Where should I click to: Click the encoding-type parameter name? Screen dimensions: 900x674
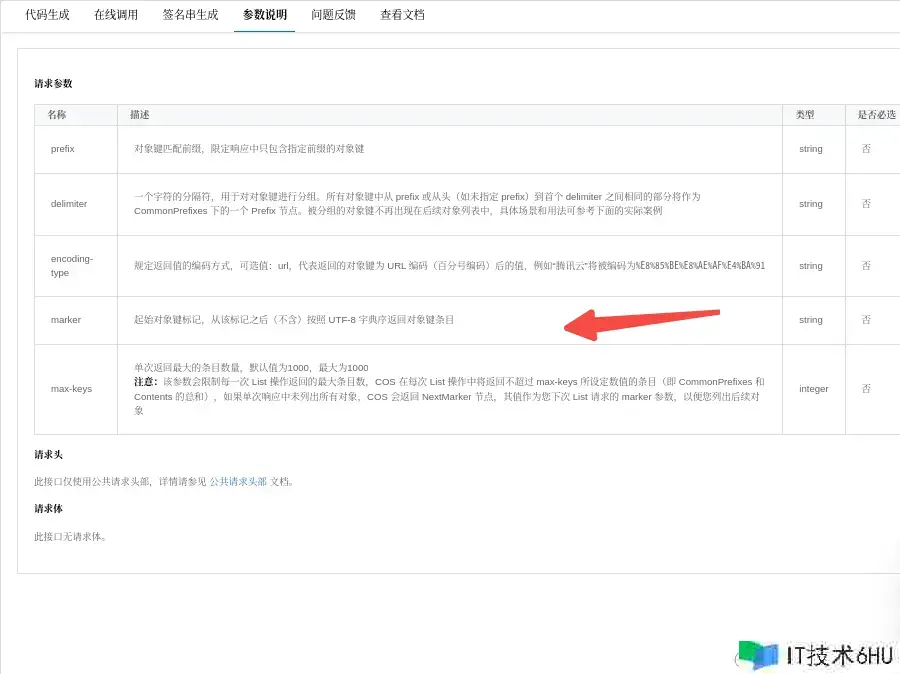[x=72, y=265]
